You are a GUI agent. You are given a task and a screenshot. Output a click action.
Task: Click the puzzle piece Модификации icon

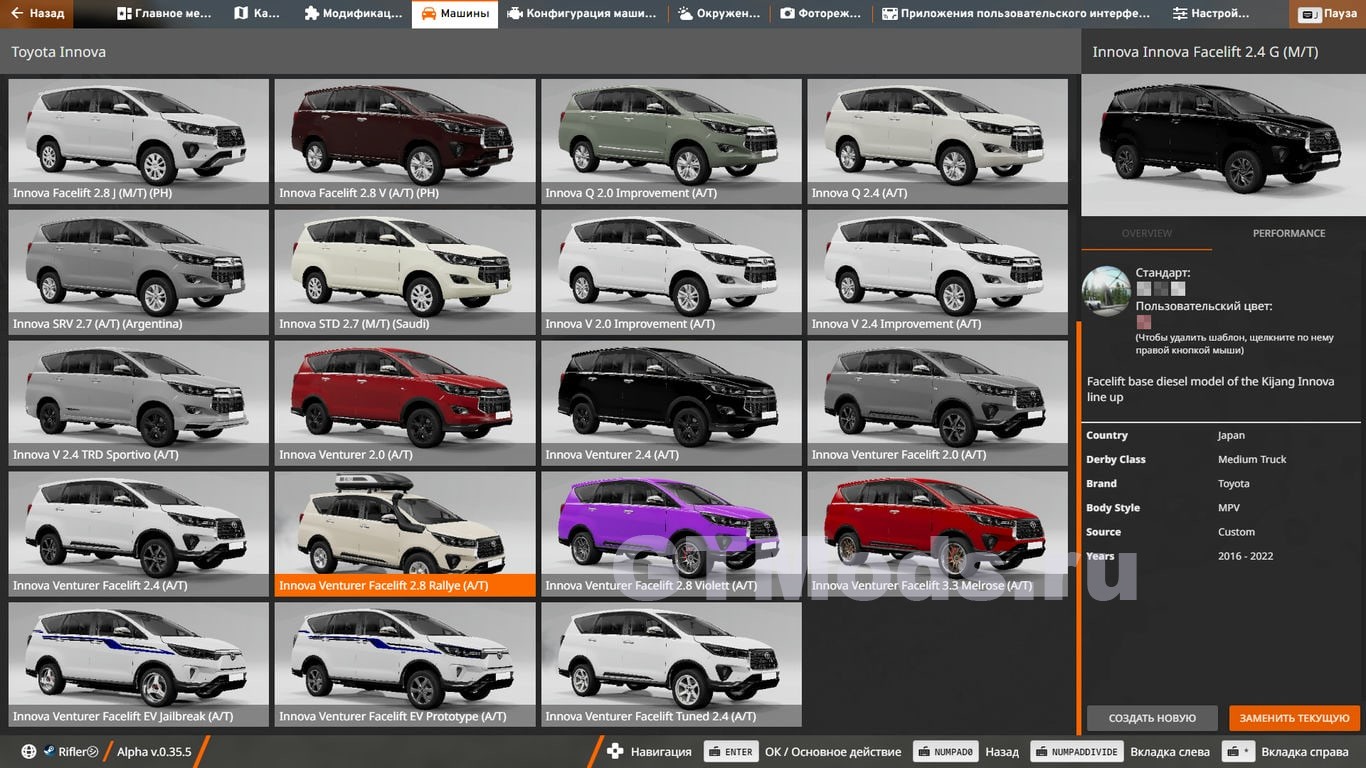[311, 14]
